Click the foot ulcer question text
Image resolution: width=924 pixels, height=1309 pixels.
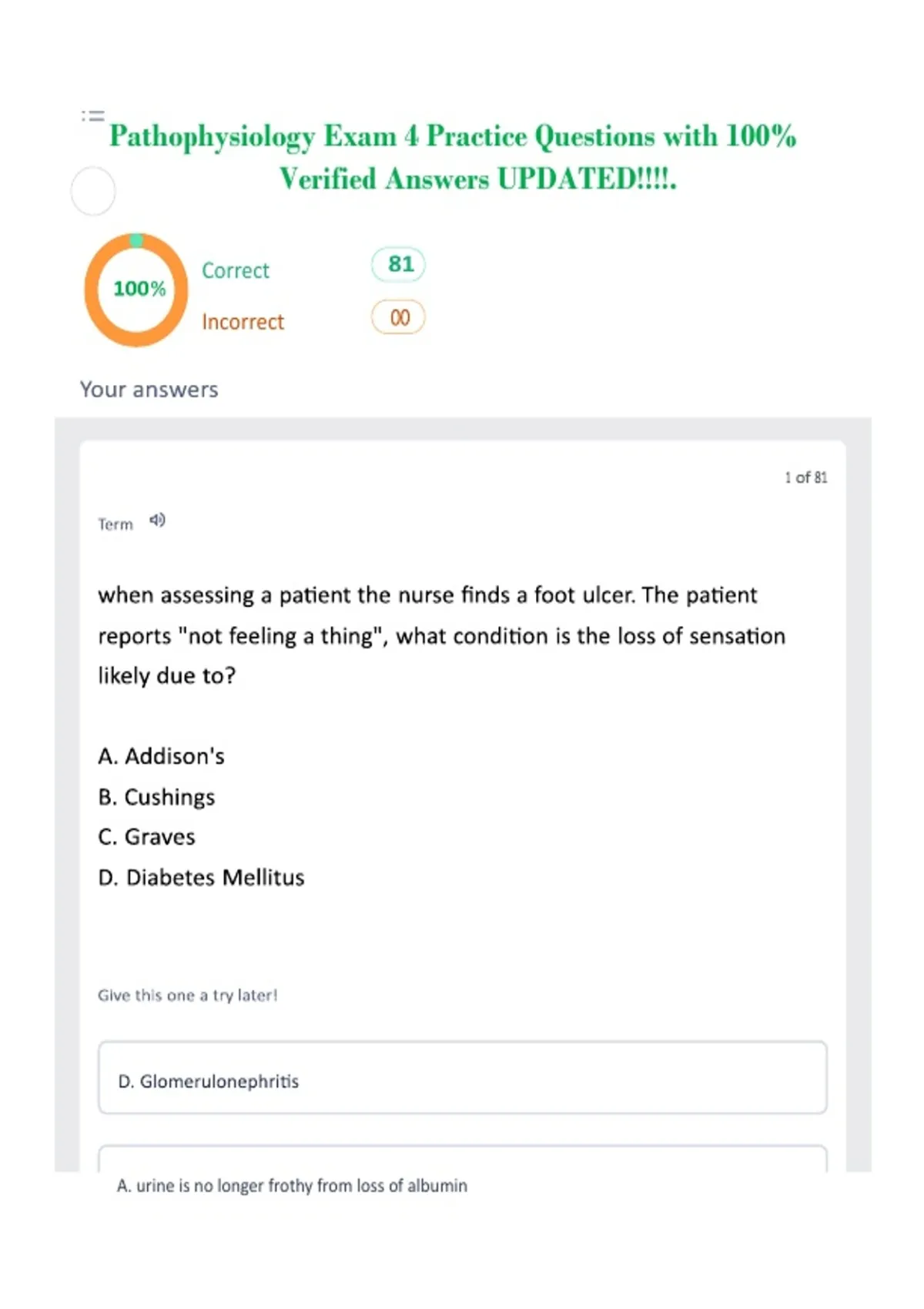click(x=442, y=635)
